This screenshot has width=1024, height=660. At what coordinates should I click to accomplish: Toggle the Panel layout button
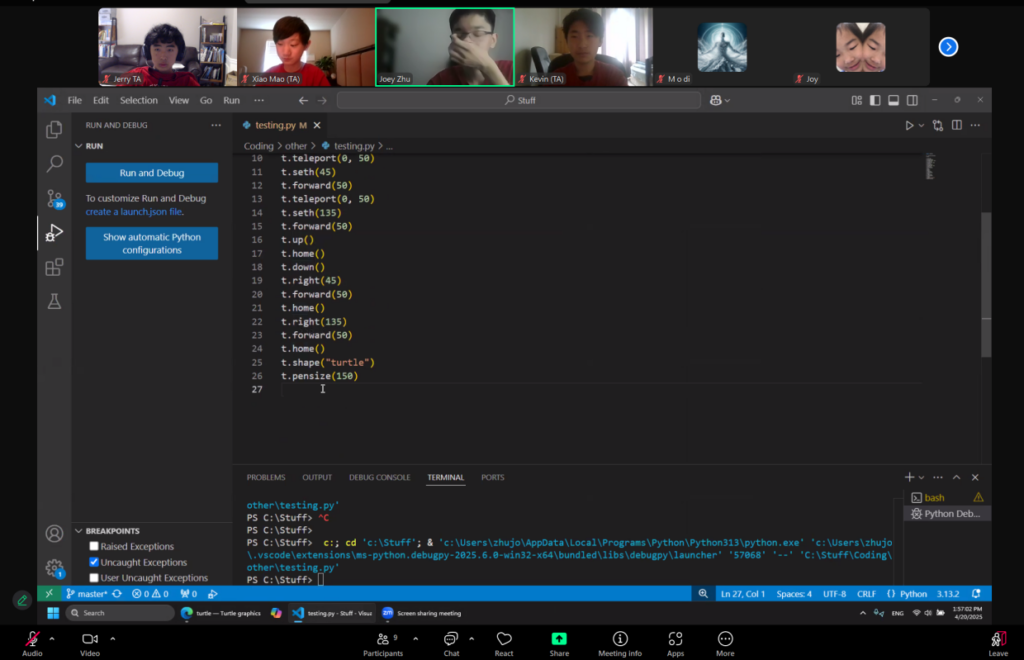point(893,100)
